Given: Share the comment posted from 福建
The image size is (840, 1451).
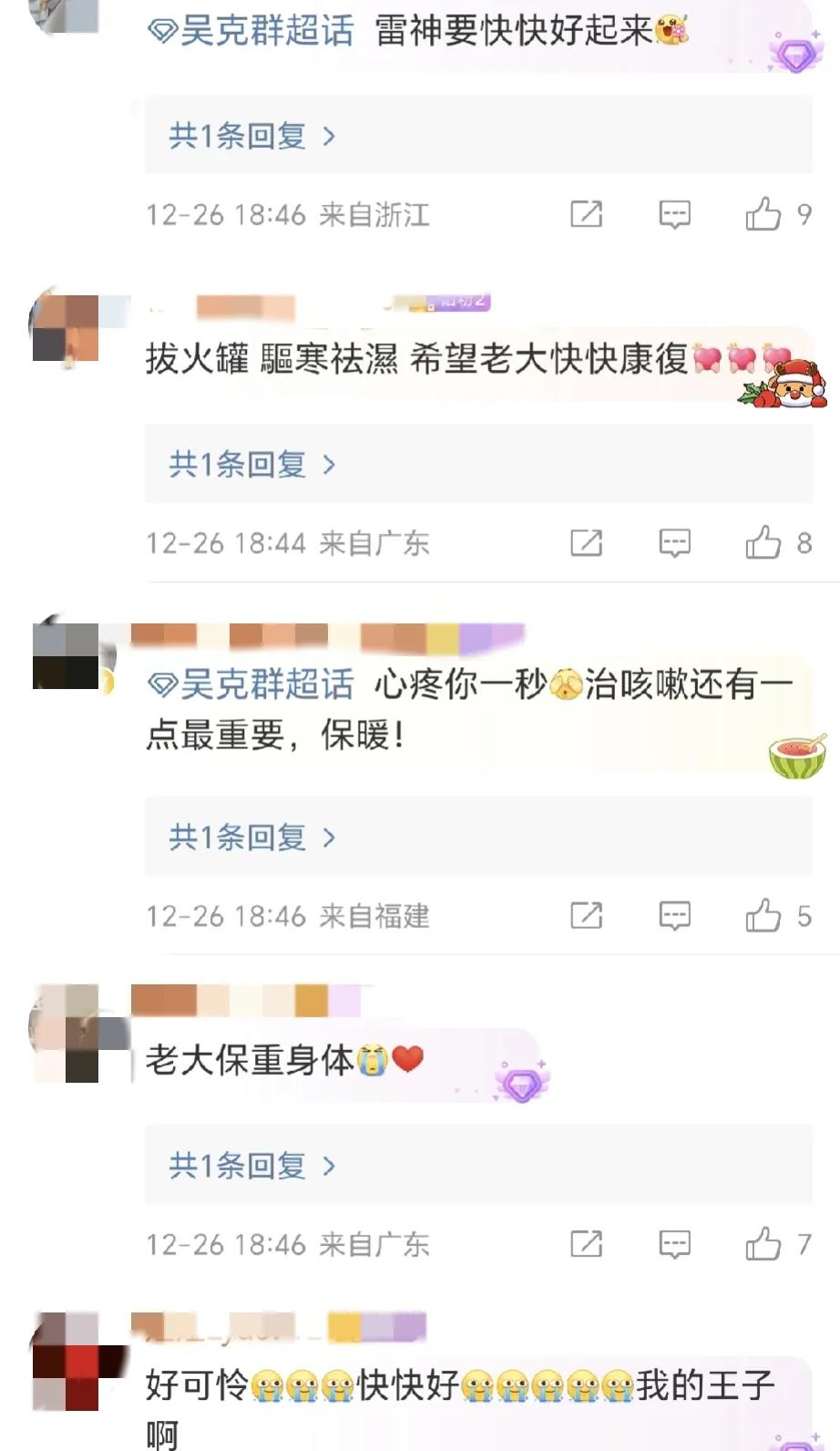Looking at the screenshot, I should point(586,915).
